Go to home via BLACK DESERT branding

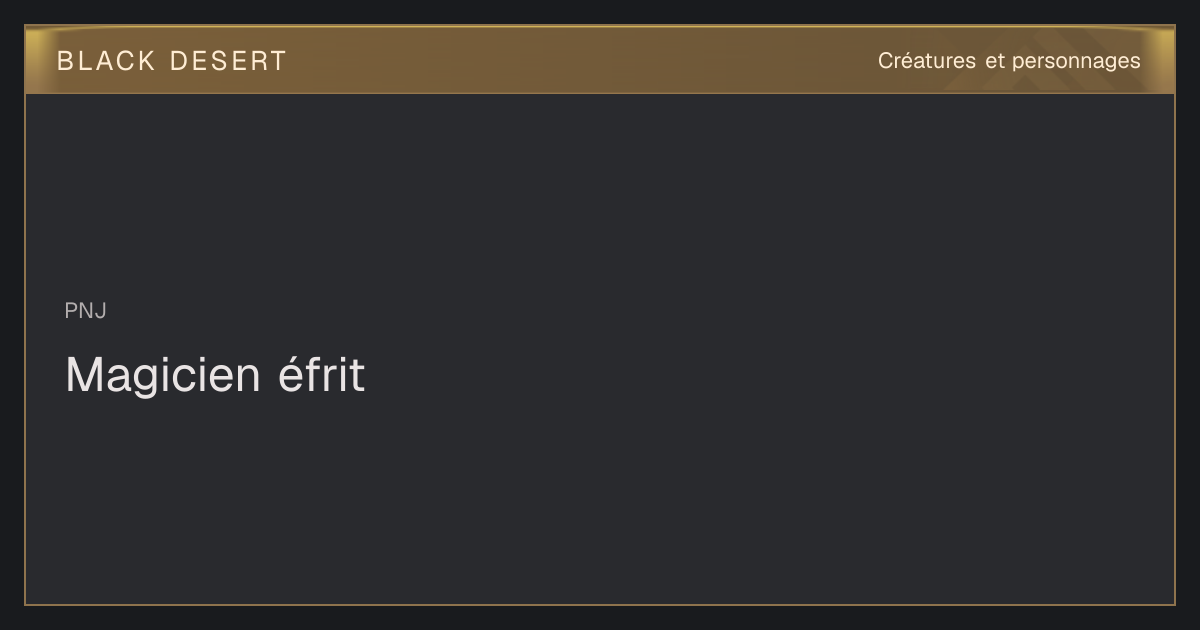point(171,61)
